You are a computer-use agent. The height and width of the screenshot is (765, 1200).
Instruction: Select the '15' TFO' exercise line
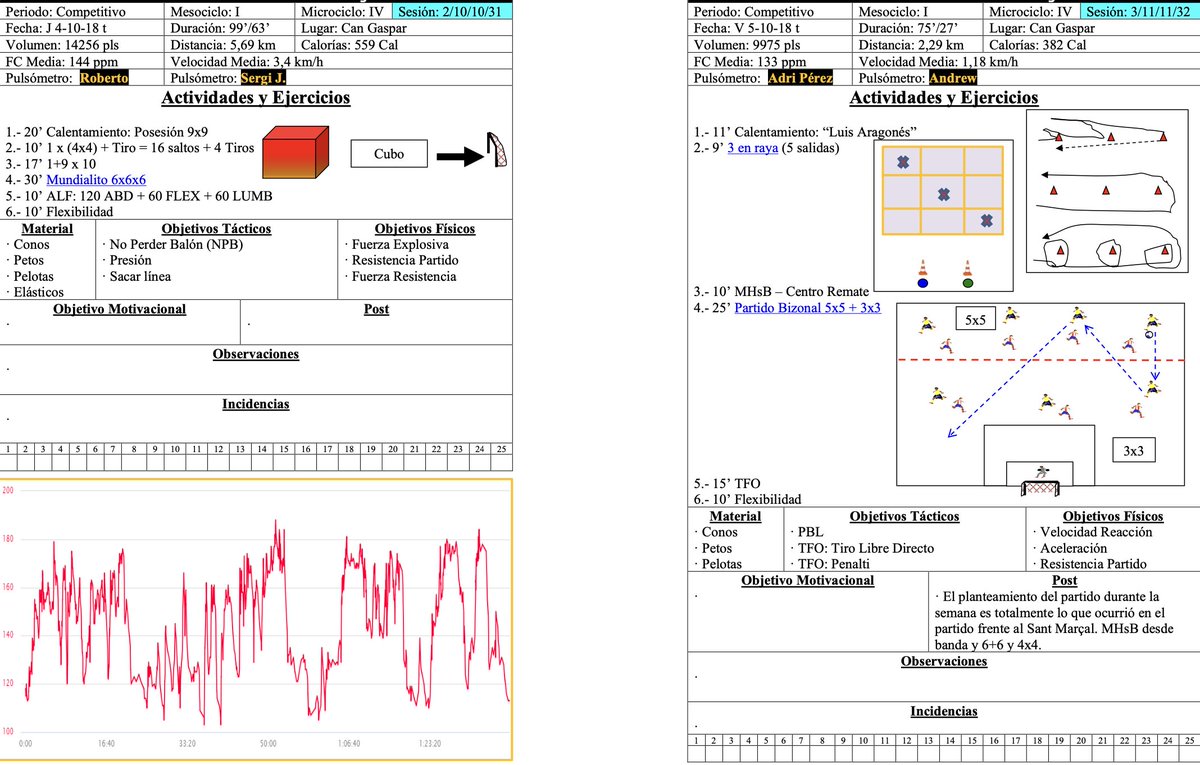[x=726, y=483]
